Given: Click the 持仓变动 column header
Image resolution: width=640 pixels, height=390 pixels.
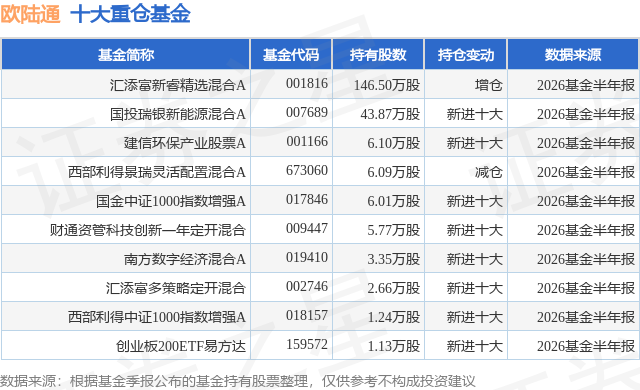Looking at the screenshot, I should click(466, 54).
